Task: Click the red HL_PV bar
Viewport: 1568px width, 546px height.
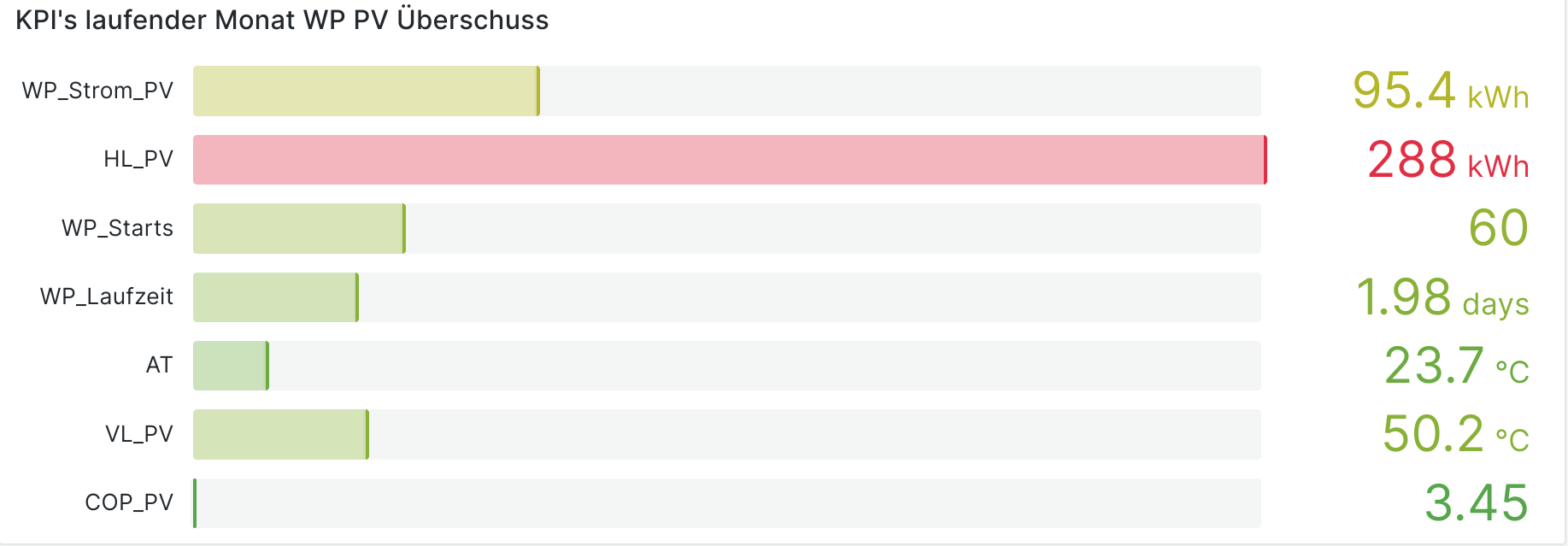Action: pos(729,160)
